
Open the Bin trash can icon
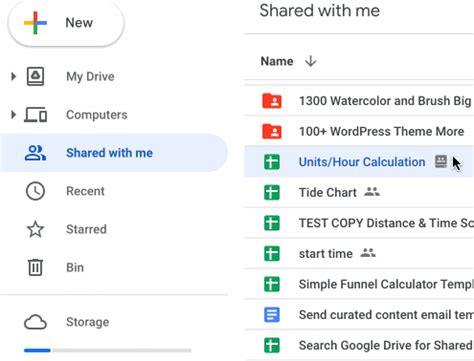pyautogui.click(x=35, y=267)
